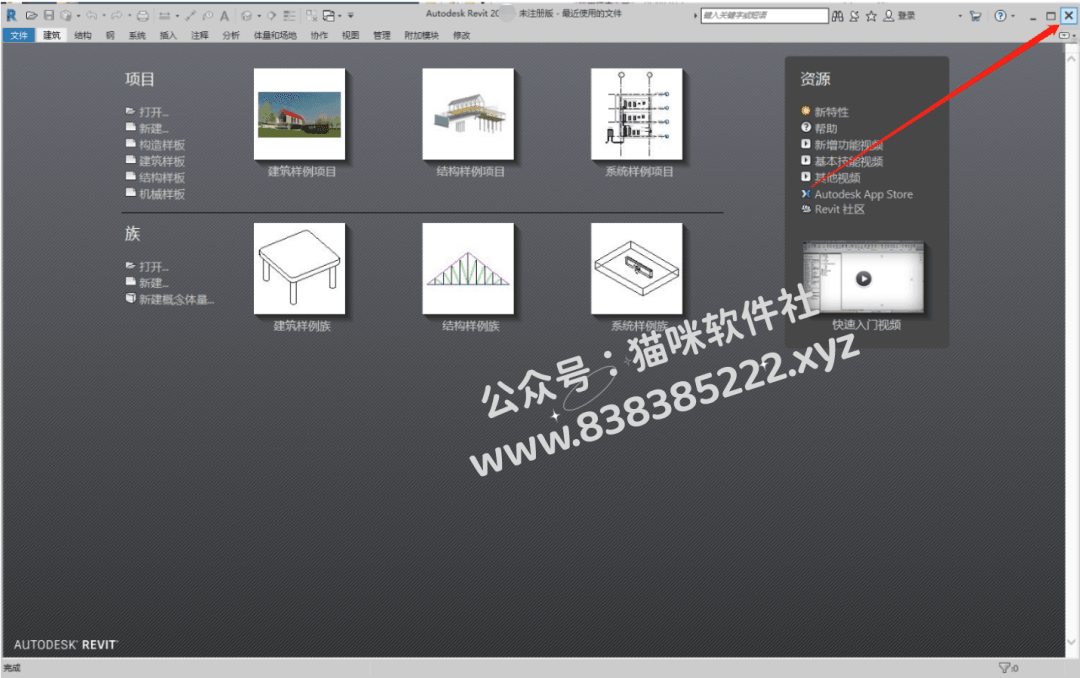Click the Sync with Central icon
The width and height of the screenshot is (1080, 678).
pyautogui.click(x=66, y=15)
